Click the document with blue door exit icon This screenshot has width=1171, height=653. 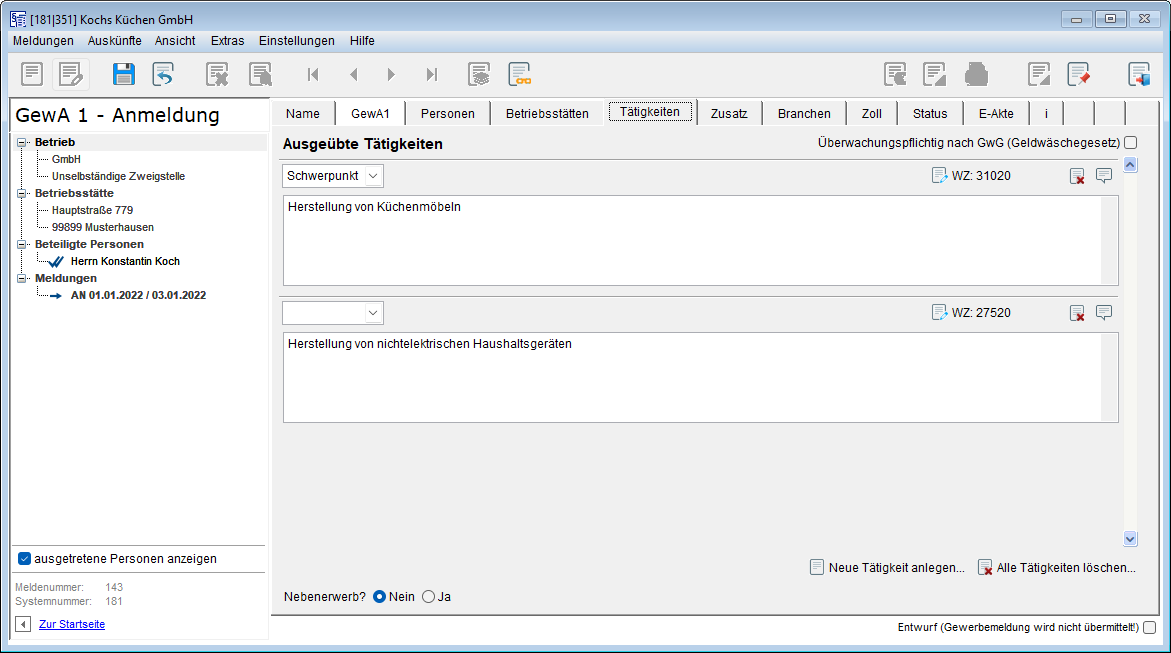(1139, 74)
